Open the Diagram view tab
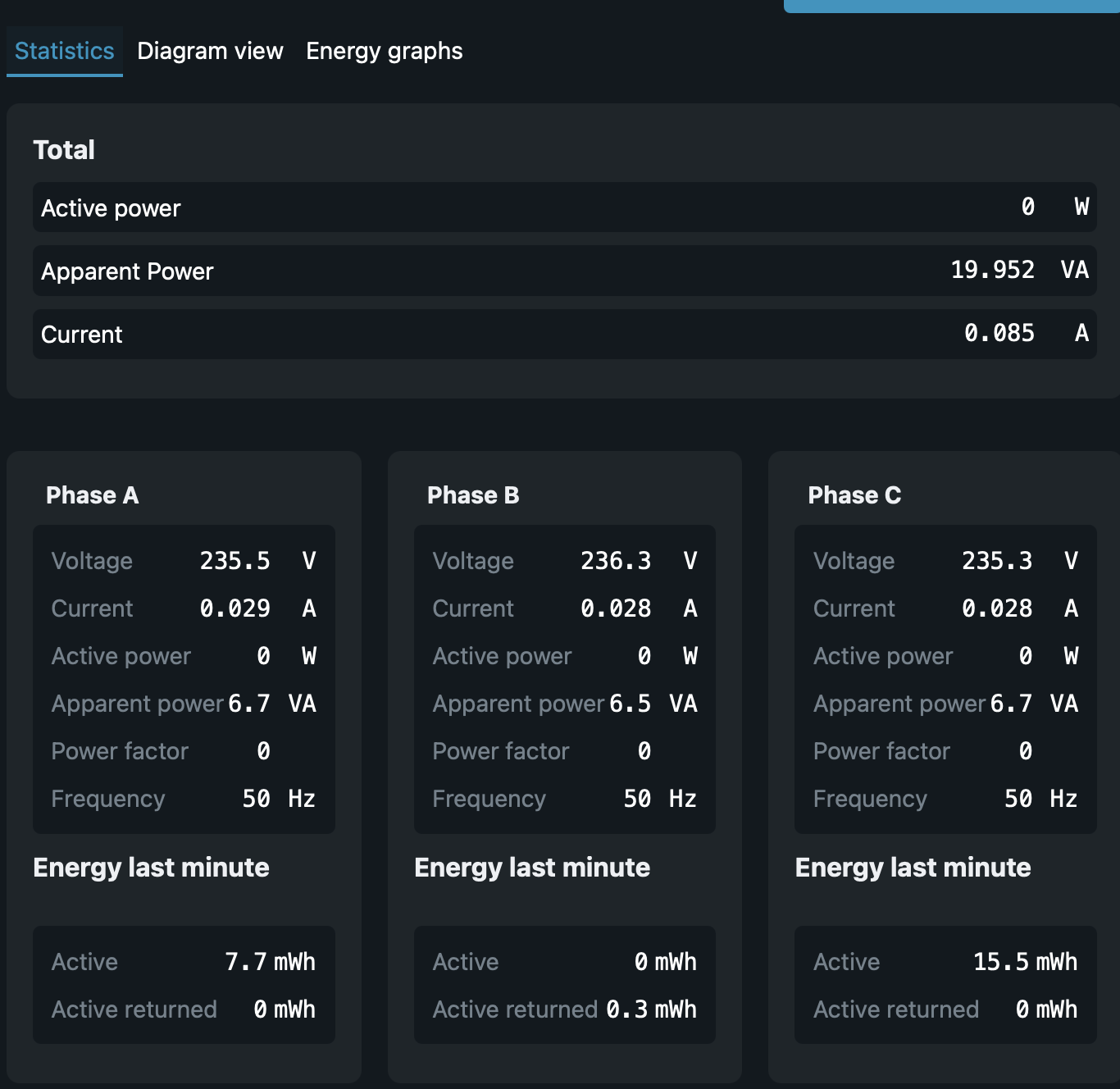 [x=210, y=51]
